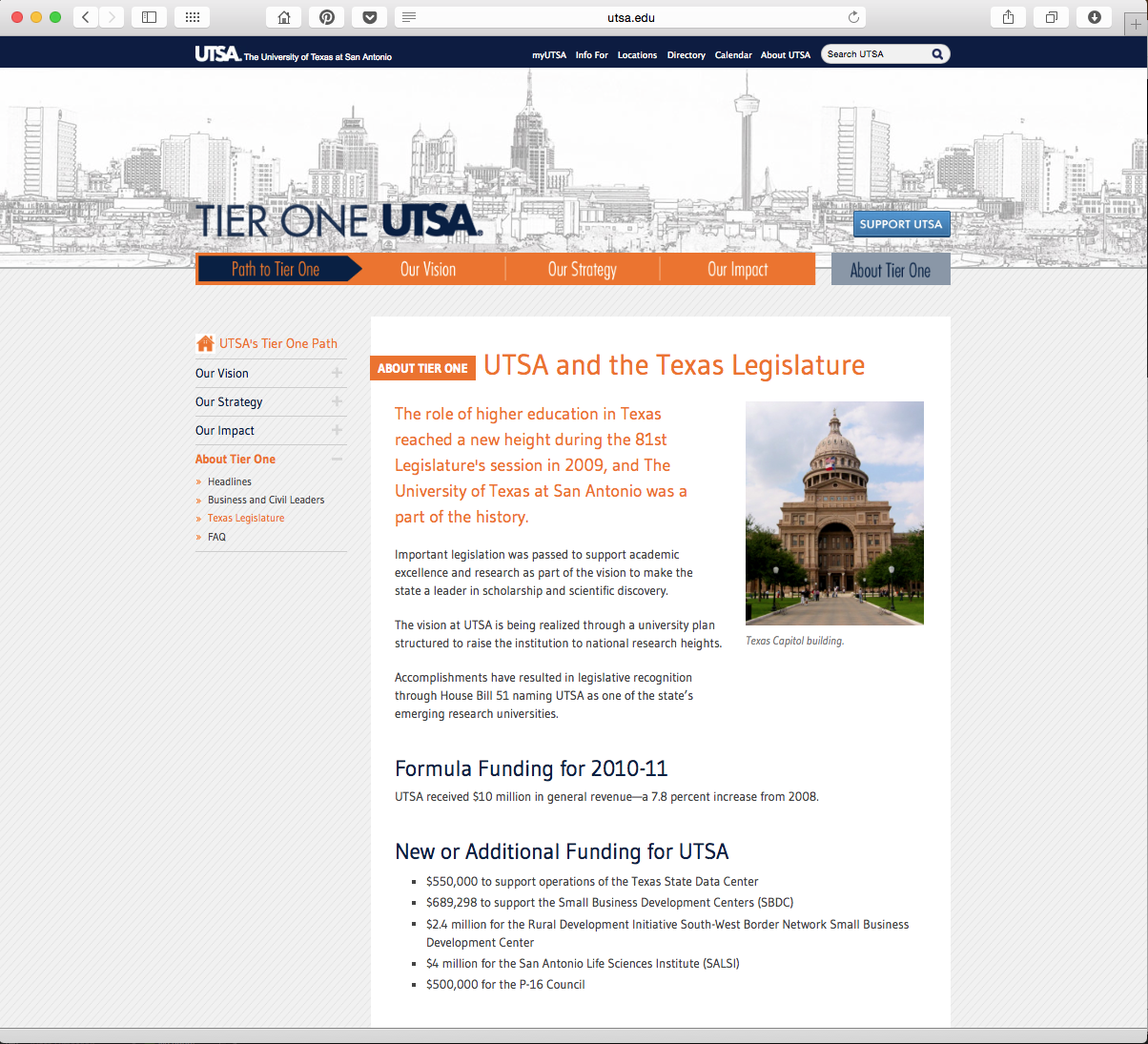Click the Support UTSA button
This screenshot has width=1148, height=1044.
coord(901,224)
